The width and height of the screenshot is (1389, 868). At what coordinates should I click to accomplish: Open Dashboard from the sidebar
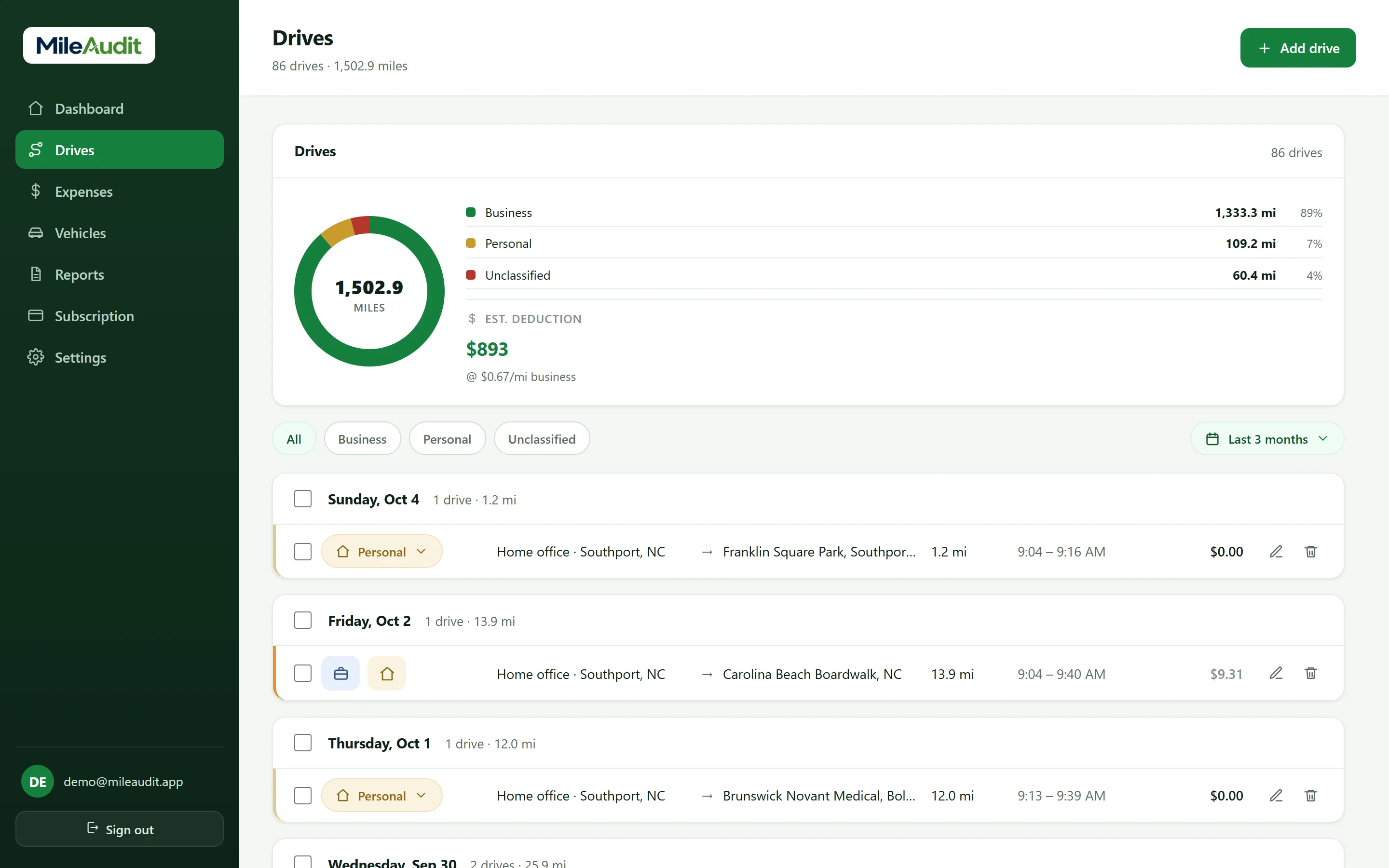click(x=120, y=108)
